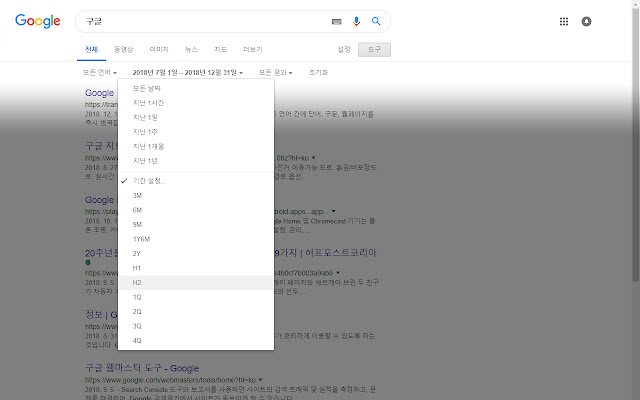Screen dimensions: 640x400
Task: Click the 초기화 reset link
Action: pos(318,73)
